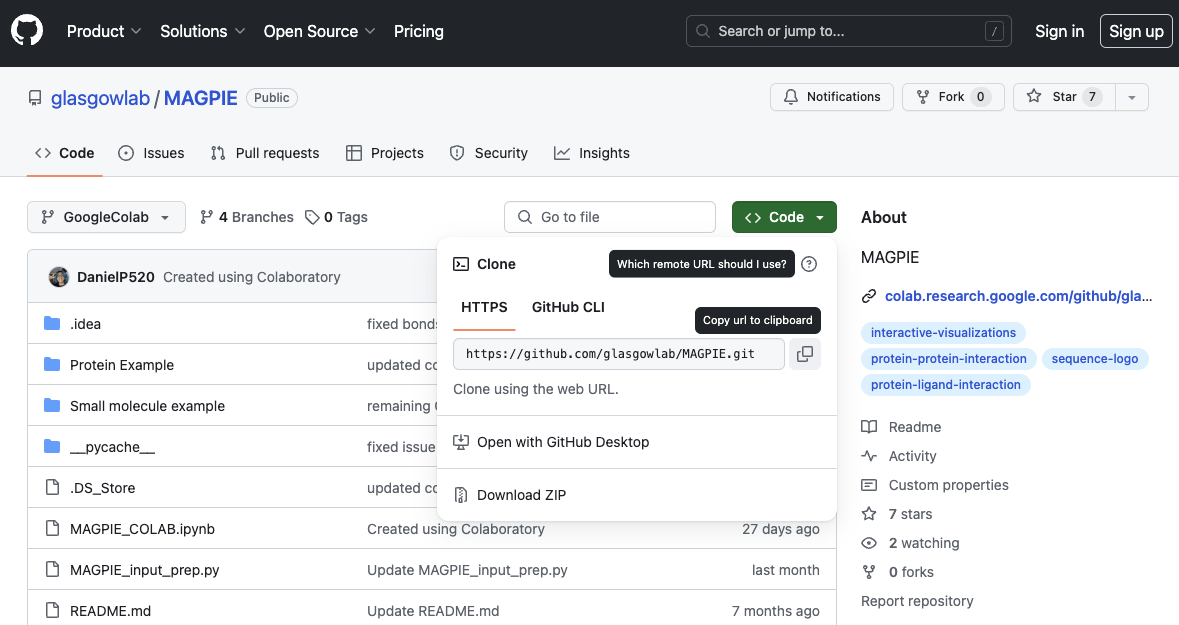This screenshot has width=1179, height=625.
Task: Expand the Open Source menu
Action: (x=320, y=31)
